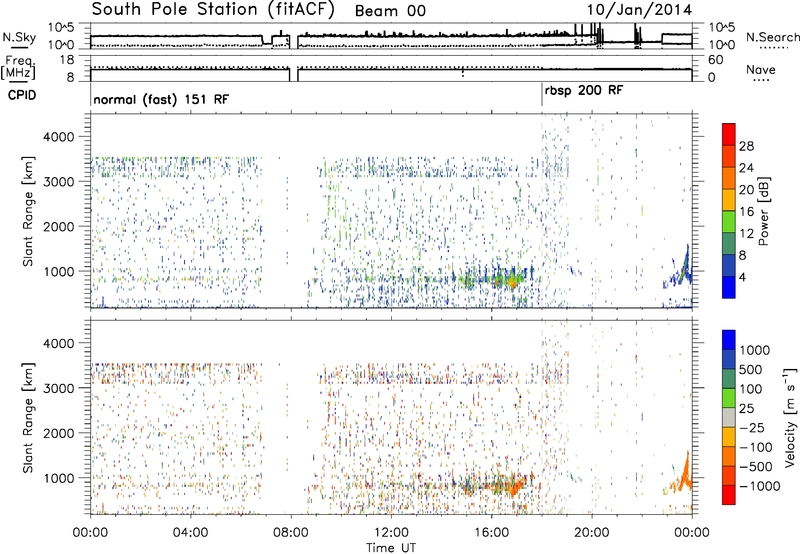Screen dimensions: 800x554
Task: Click the "2000" tick of the velocity panel
Action: click(x=61, y=433)
